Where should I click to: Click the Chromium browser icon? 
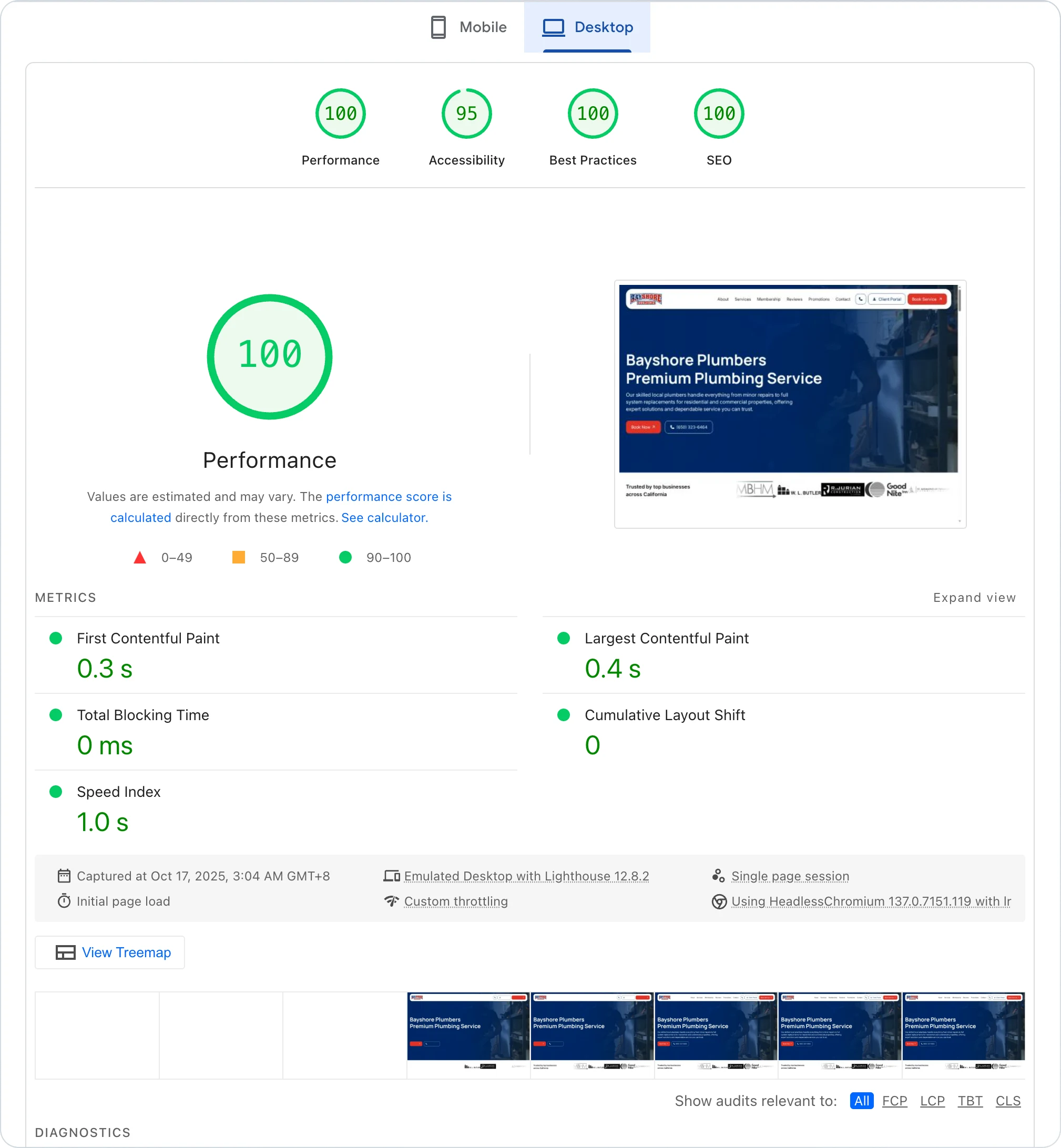719,901
